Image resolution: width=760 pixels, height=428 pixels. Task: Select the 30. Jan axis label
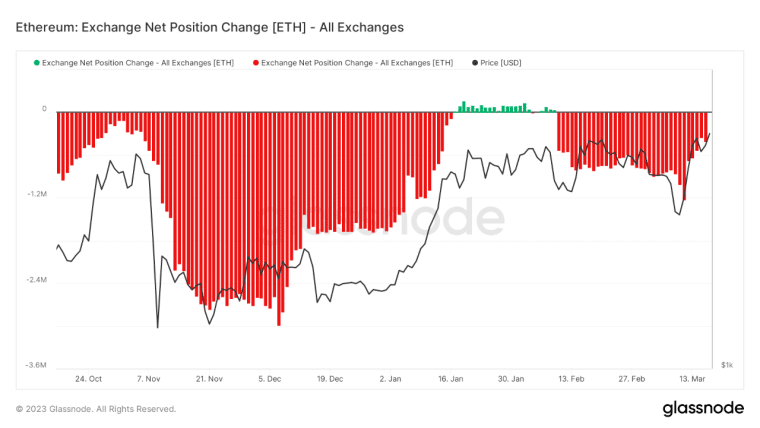click(511, 379)
